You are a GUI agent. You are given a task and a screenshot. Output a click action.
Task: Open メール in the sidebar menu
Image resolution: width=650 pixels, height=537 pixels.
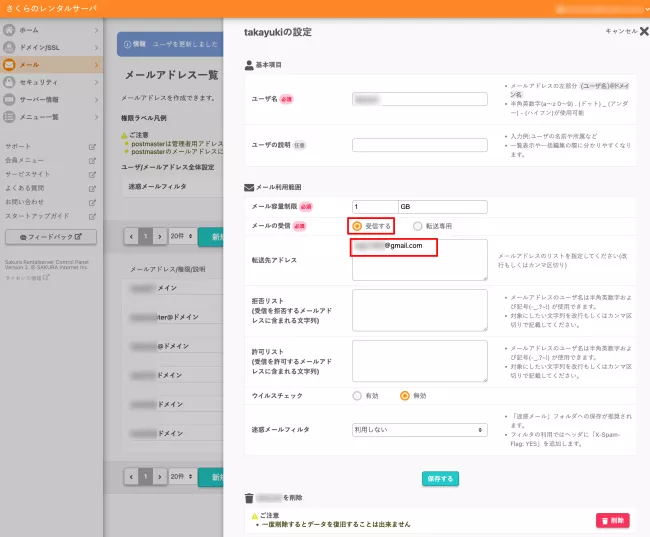point(51,65)
